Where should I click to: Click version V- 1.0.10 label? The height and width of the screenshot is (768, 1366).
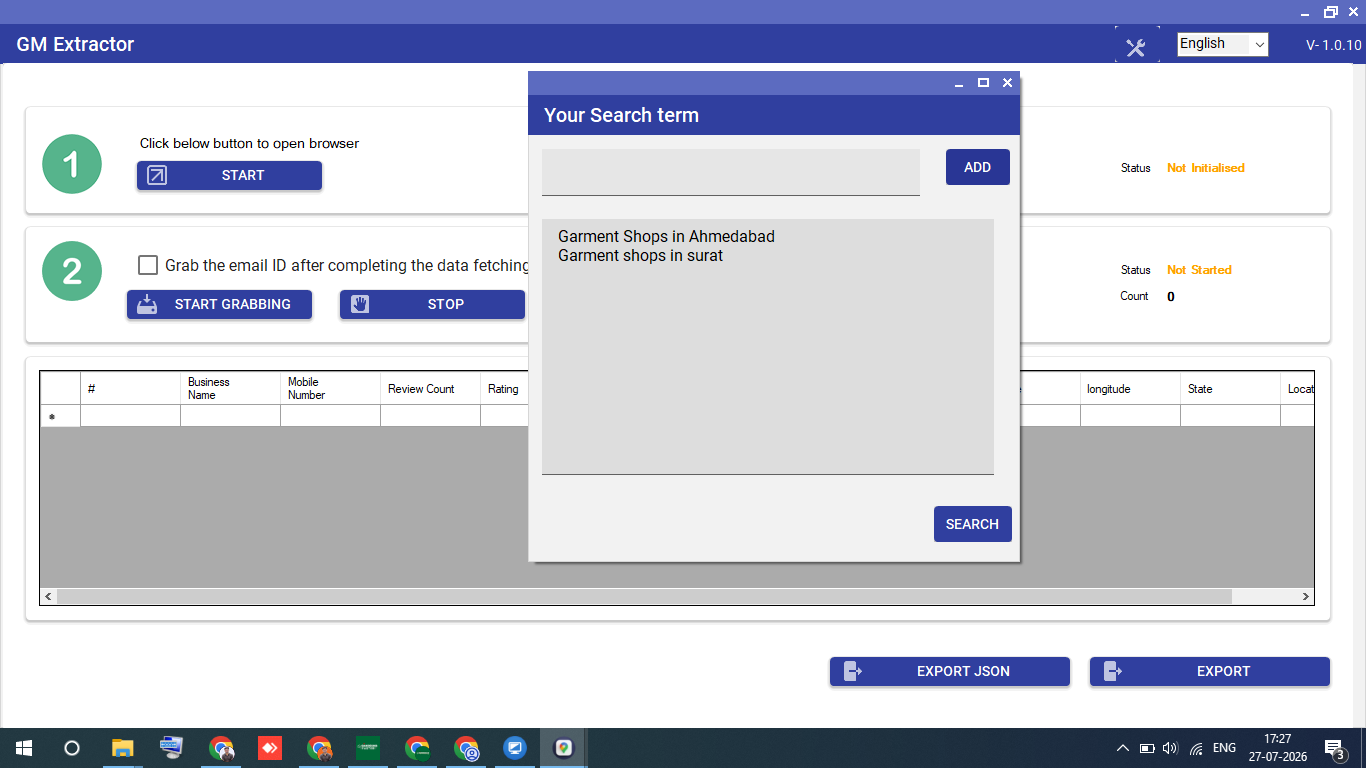coord(1333,45)
